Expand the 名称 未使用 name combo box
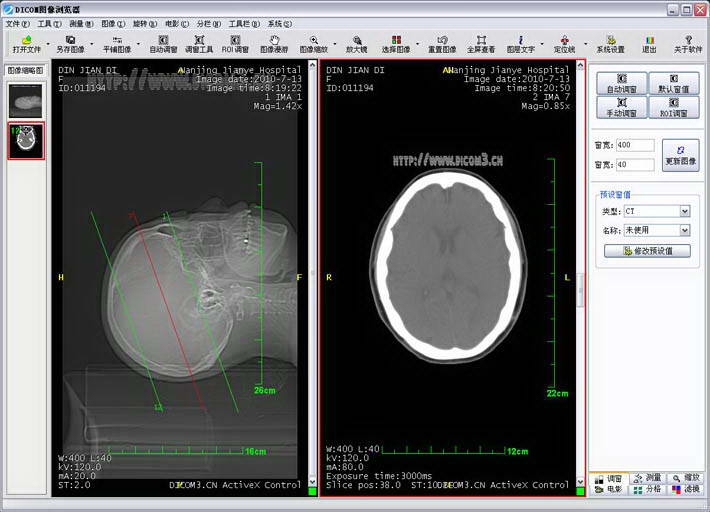 coord(685,230)
